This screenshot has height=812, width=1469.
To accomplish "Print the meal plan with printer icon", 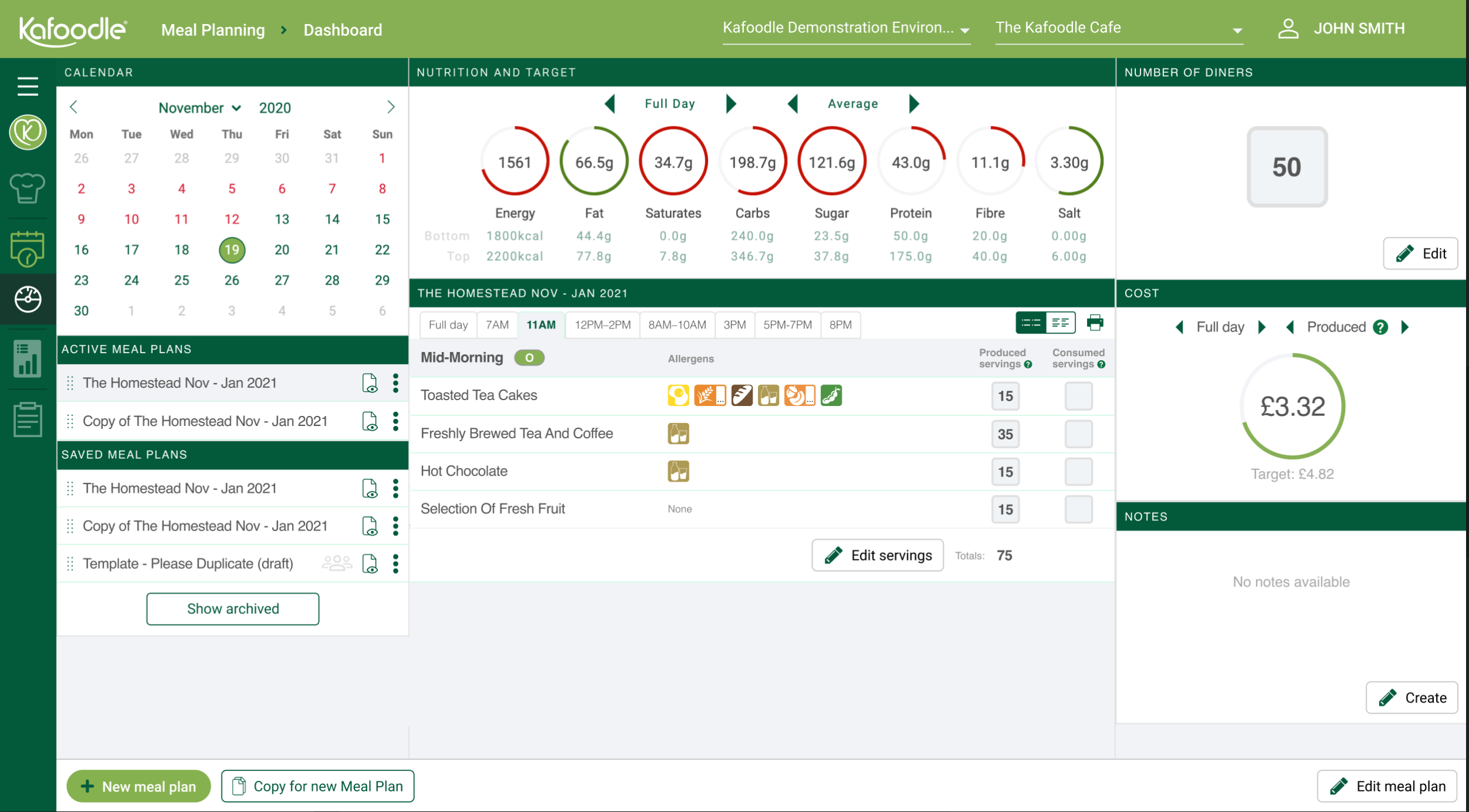I will click(1095, 323).
